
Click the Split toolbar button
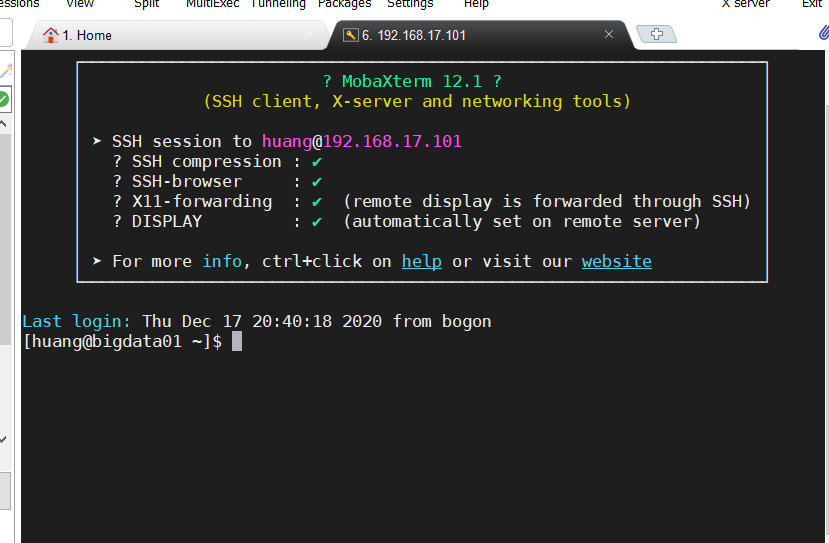coord(146,4)
